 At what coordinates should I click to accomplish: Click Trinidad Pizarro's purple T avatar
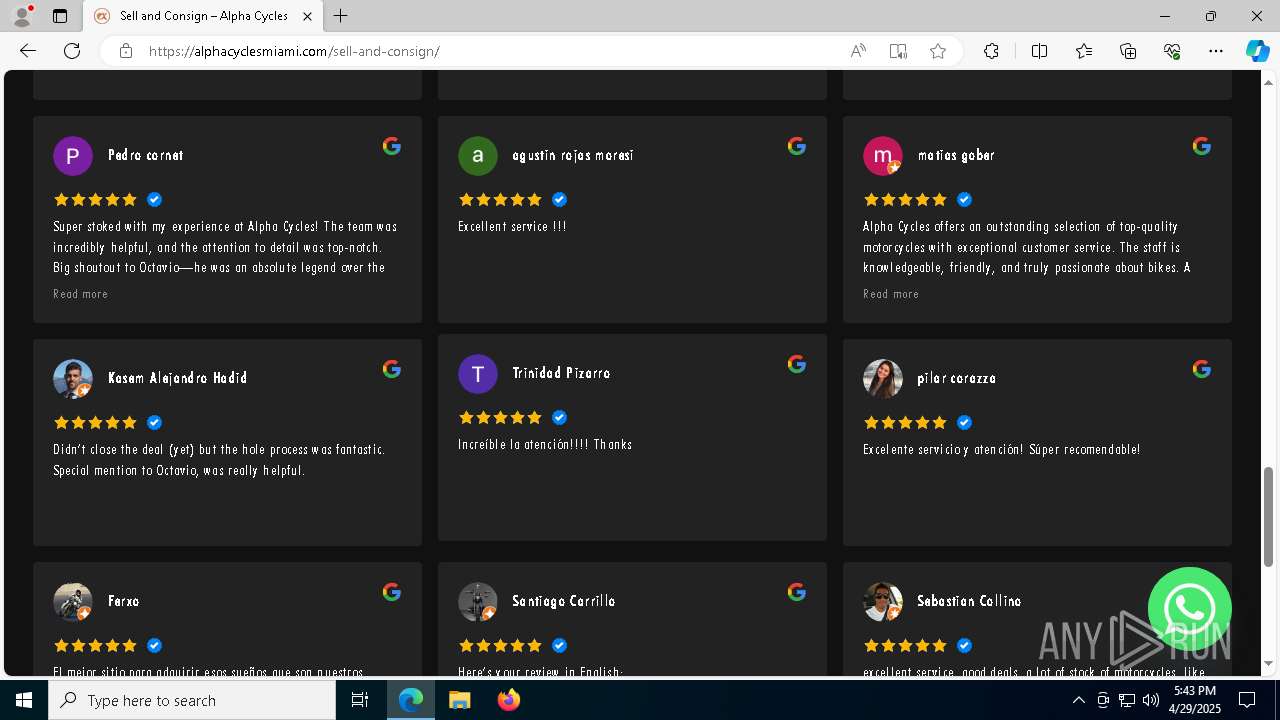[478, 374]
